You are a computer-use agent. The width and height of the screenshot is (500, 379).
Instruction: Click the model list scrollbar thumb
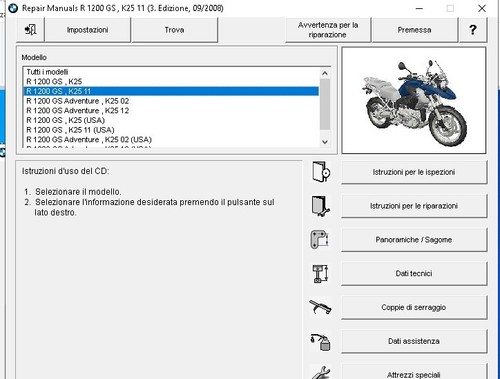click(325, 104)
